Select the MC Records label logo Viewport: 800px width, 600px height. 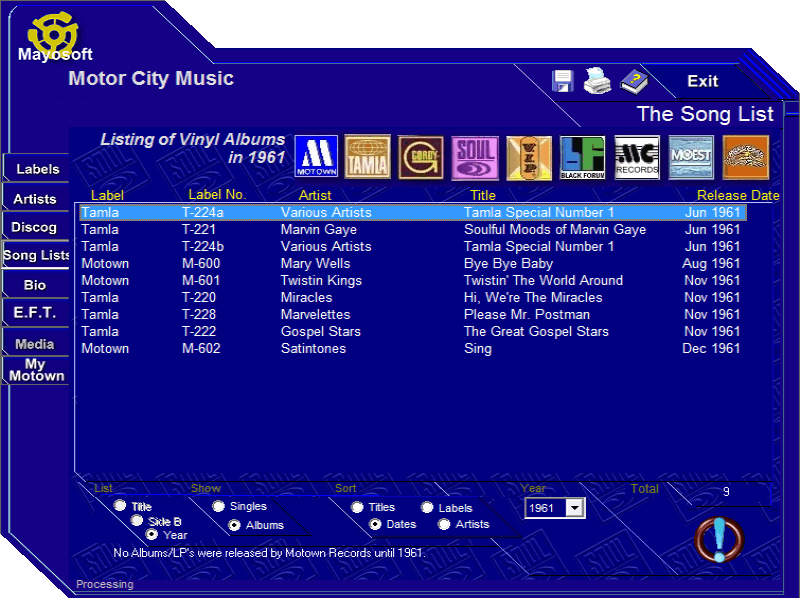(637, 158)
